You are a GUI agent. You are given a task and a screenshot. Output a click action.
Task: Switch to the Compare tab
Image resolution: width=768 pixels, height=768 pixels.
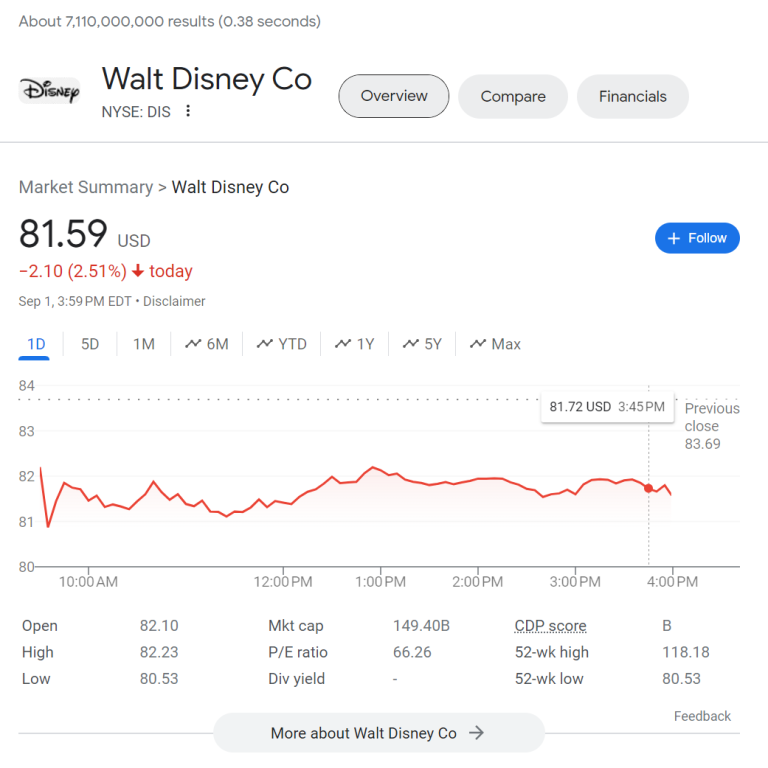513,96
